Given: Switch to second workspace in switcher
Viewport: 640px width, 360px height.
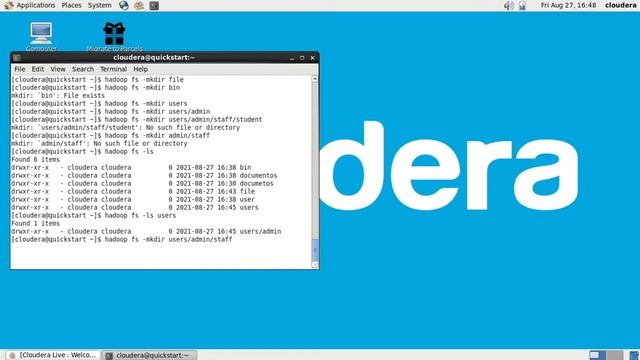Looking at the screenshot, I should point(615,355).
